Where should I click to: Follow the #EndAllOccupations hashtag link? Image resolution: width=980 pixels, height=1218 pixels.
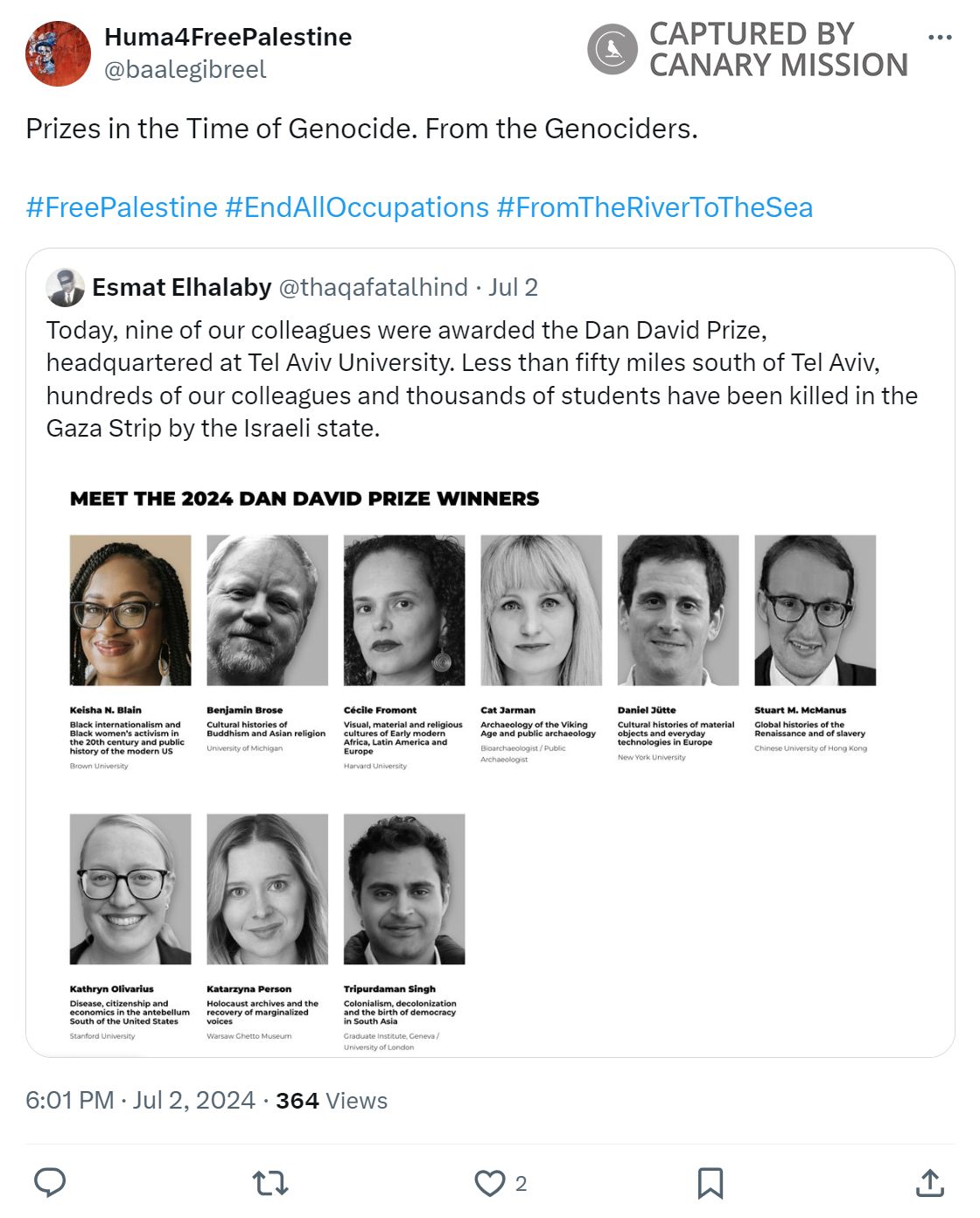coord(357,207)
